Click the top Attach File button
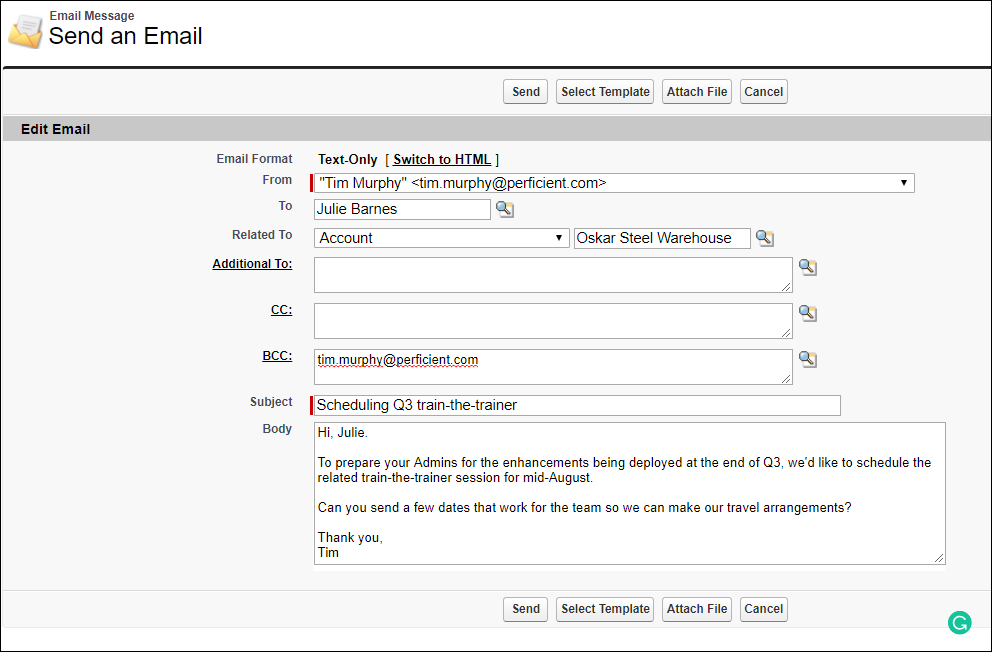 (697, 92)
